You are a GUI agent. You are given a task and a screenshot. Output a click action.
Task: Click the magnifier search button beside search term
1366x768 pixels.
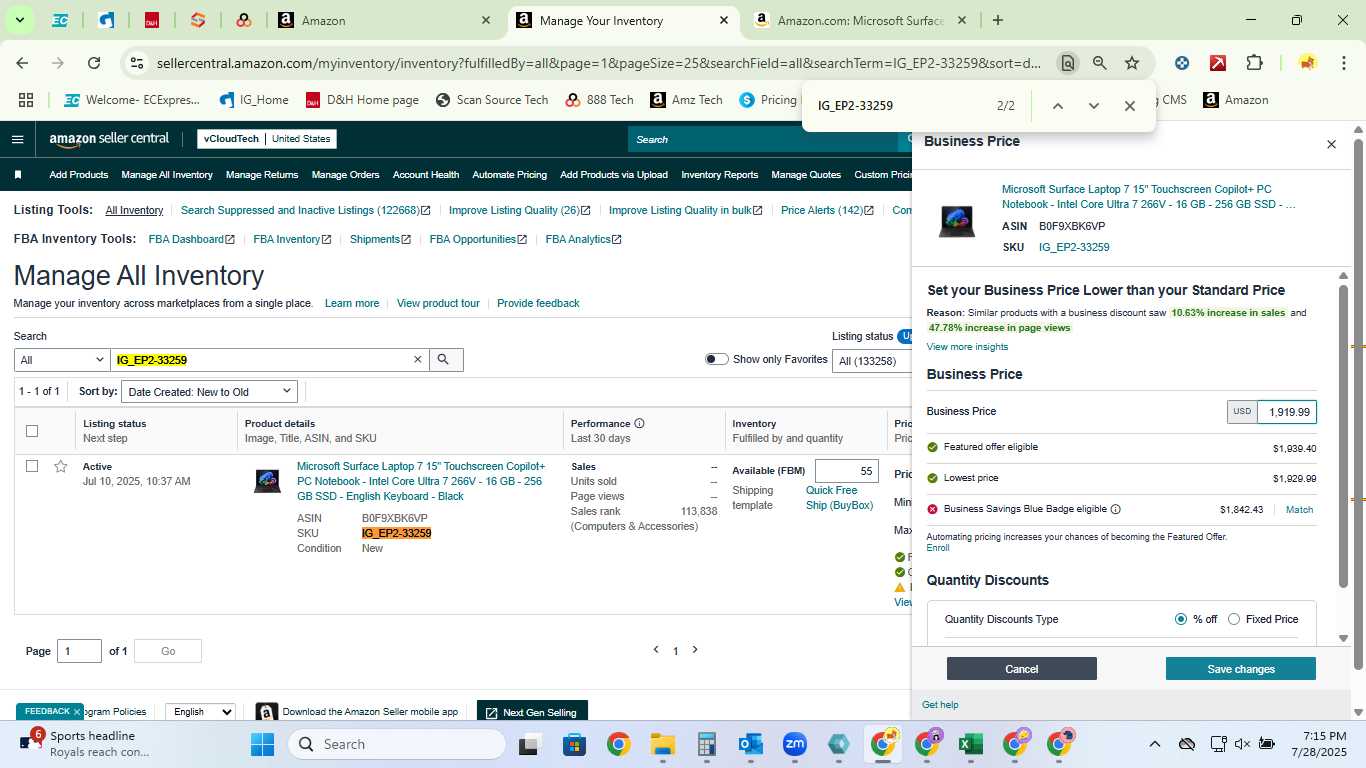click(445, 360)
